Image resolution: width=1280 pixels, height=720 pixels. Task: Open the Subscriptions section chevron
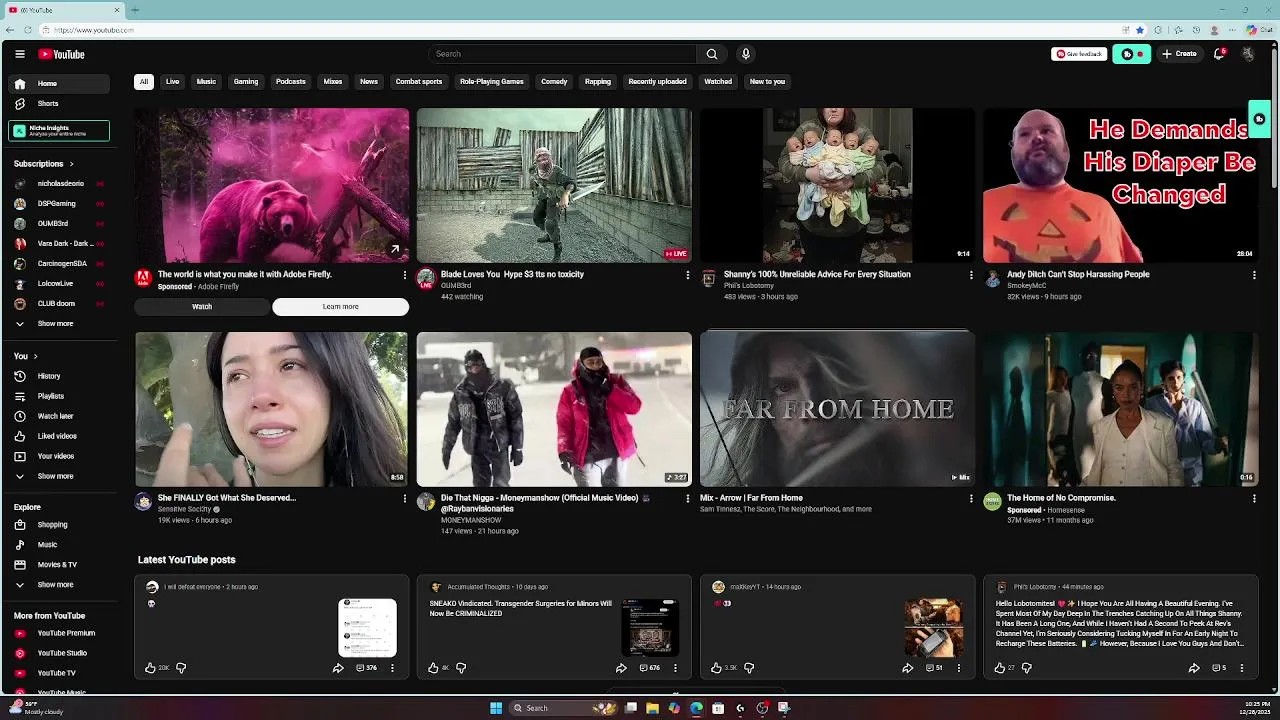tap(71, 163)
